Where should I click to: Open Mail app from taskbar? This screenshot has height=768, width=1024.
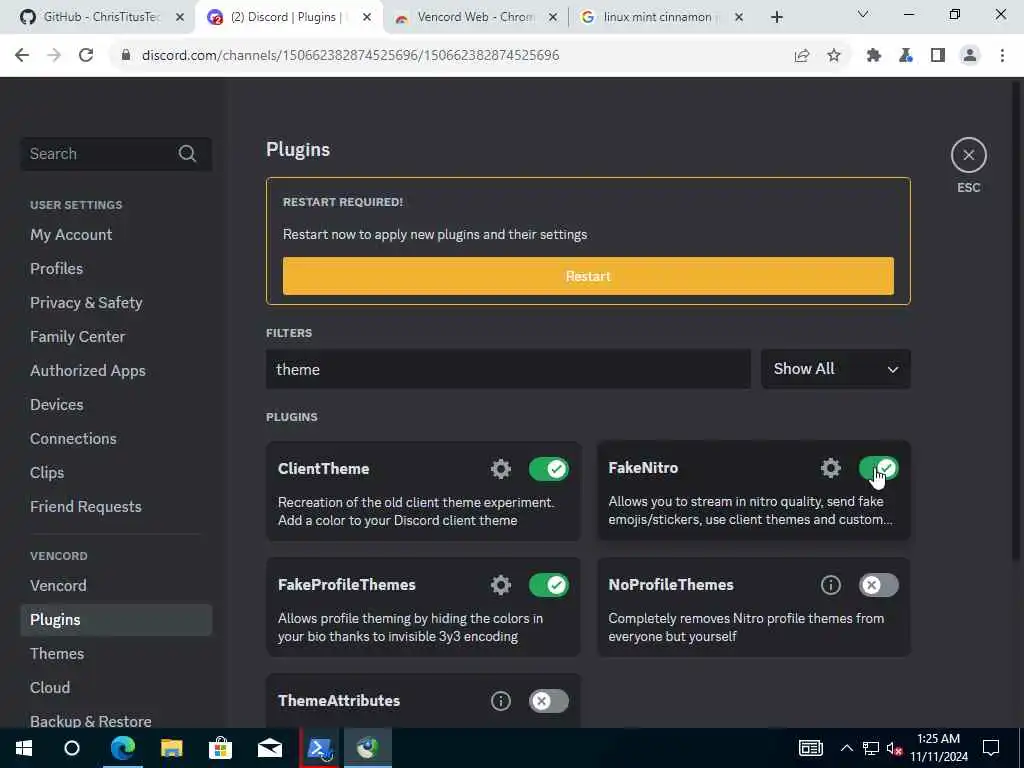point(270,748)
